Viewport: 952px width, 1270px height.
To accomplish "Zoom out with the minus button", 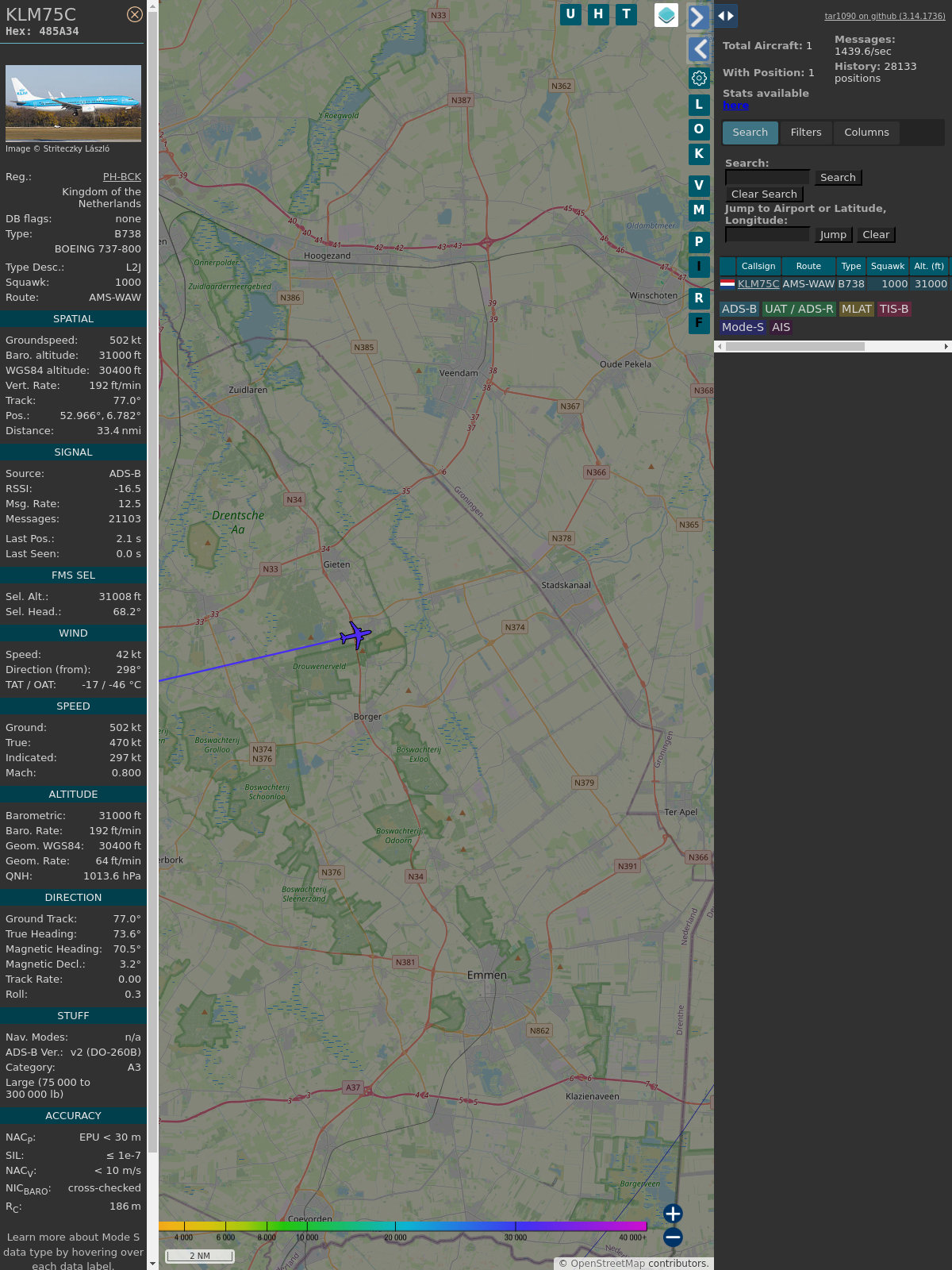I will [673, 1237].
